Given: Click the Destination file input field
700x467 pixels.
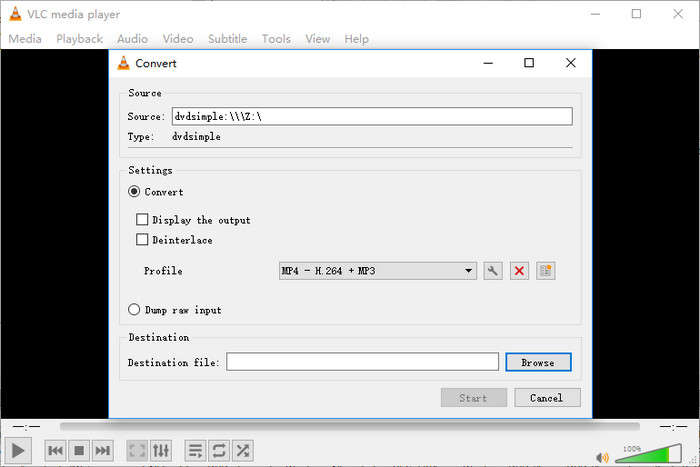Looking at the screenshot, I should [x=362, y=362].
